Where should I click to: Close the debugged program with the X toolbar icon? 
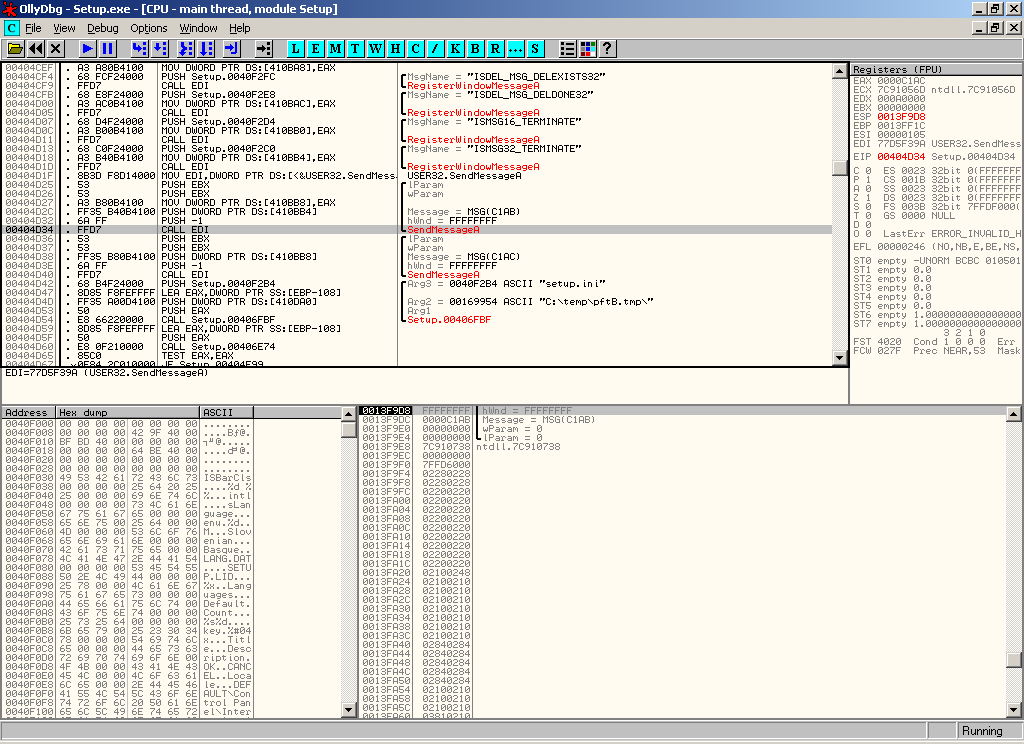56,49
